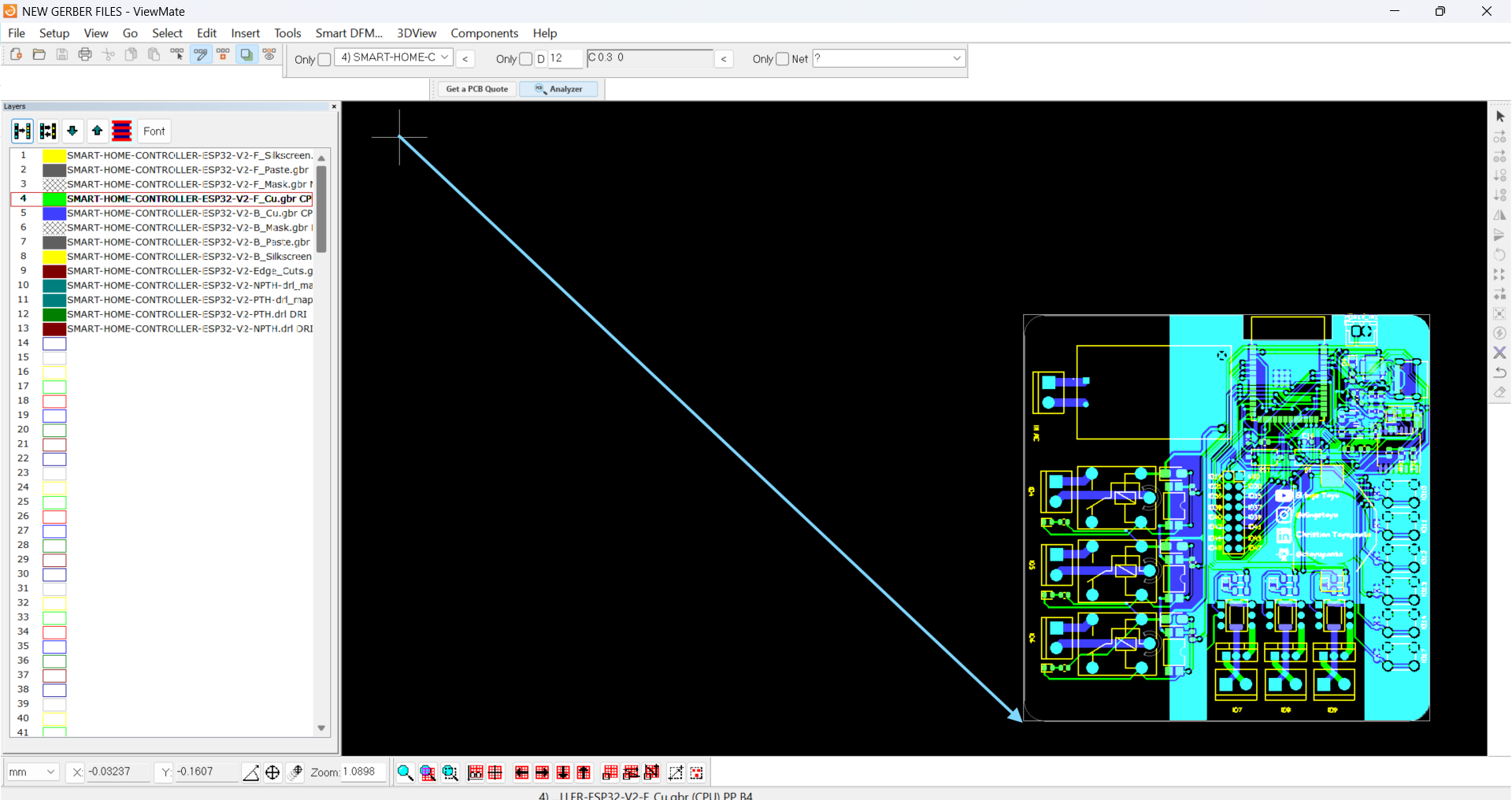Image resolution: width=1512 pixels, height=800 pixels.
Task: Click the Analyzer button
Action: tap(559, 89)
